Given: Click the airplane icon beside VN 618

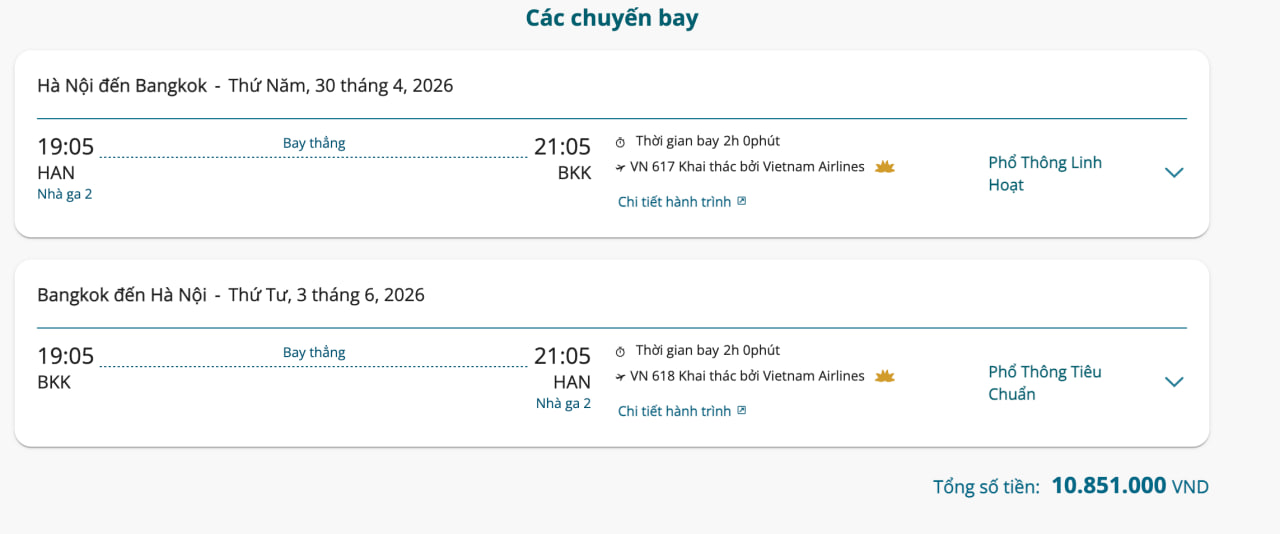Looking at the screenshot, I should (620, 377).
